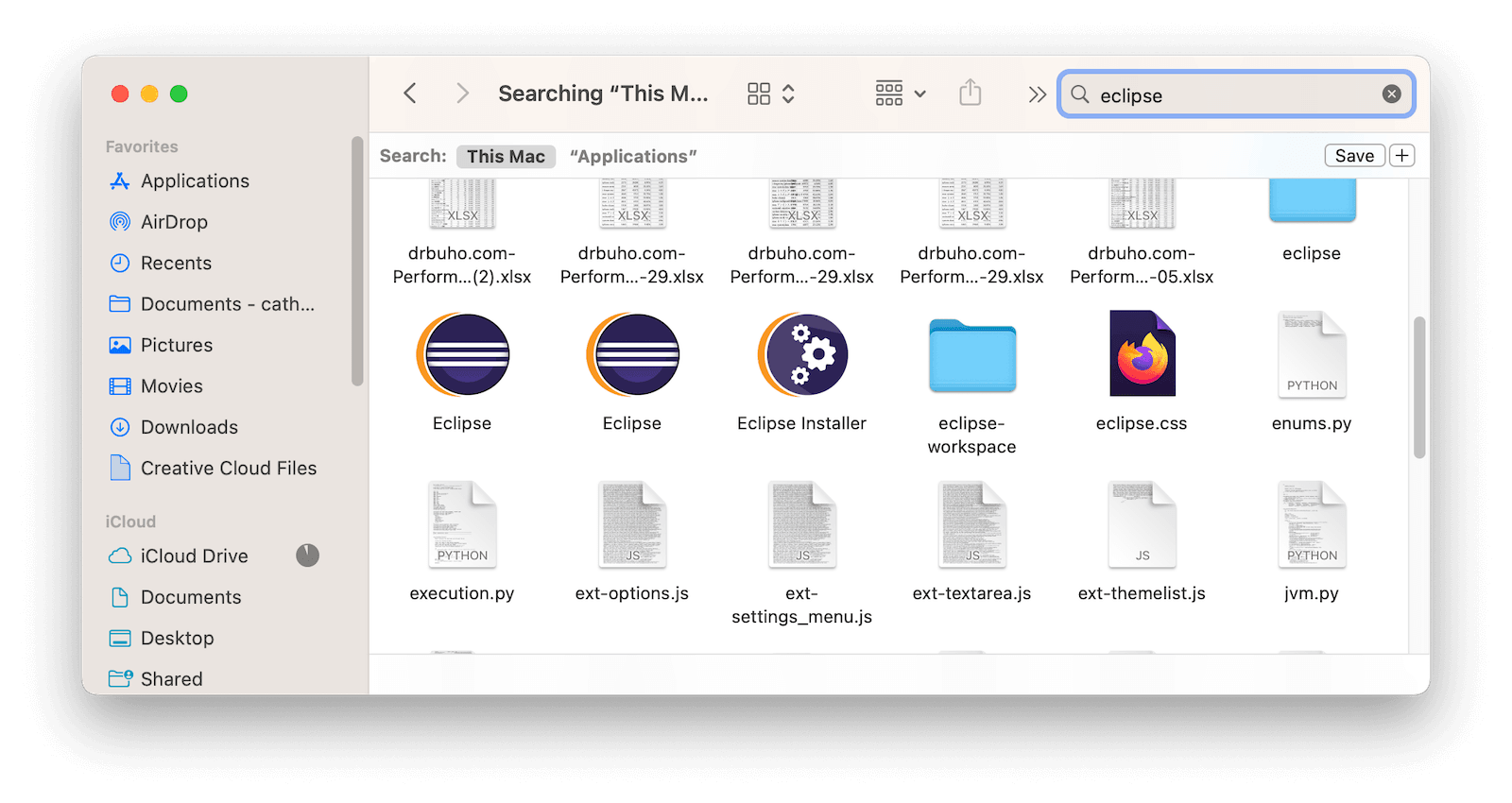Switch view using the icon grid button
Viewport: 1512px width, 803px height.
tap(759, 94)
